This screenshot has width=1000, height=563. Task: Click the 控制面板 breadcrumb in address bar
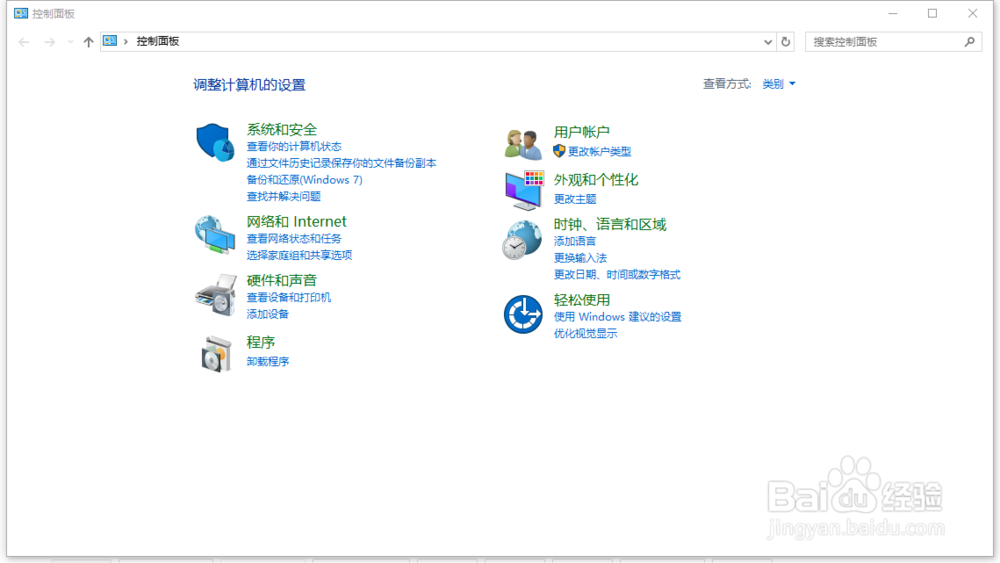(158, 41)
